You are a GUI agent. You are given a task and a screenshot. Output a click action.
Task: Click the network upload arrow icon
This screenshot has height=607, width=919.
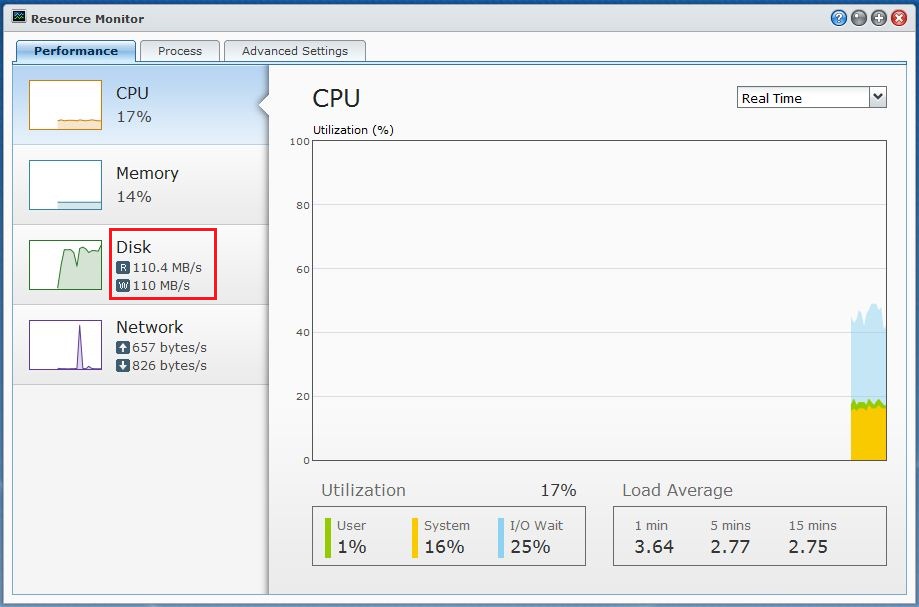point(123,348)
